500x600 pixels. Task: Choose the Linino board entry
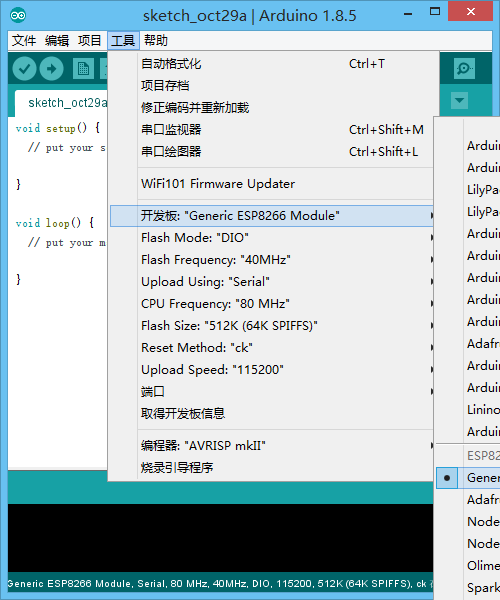click(468, 410)
